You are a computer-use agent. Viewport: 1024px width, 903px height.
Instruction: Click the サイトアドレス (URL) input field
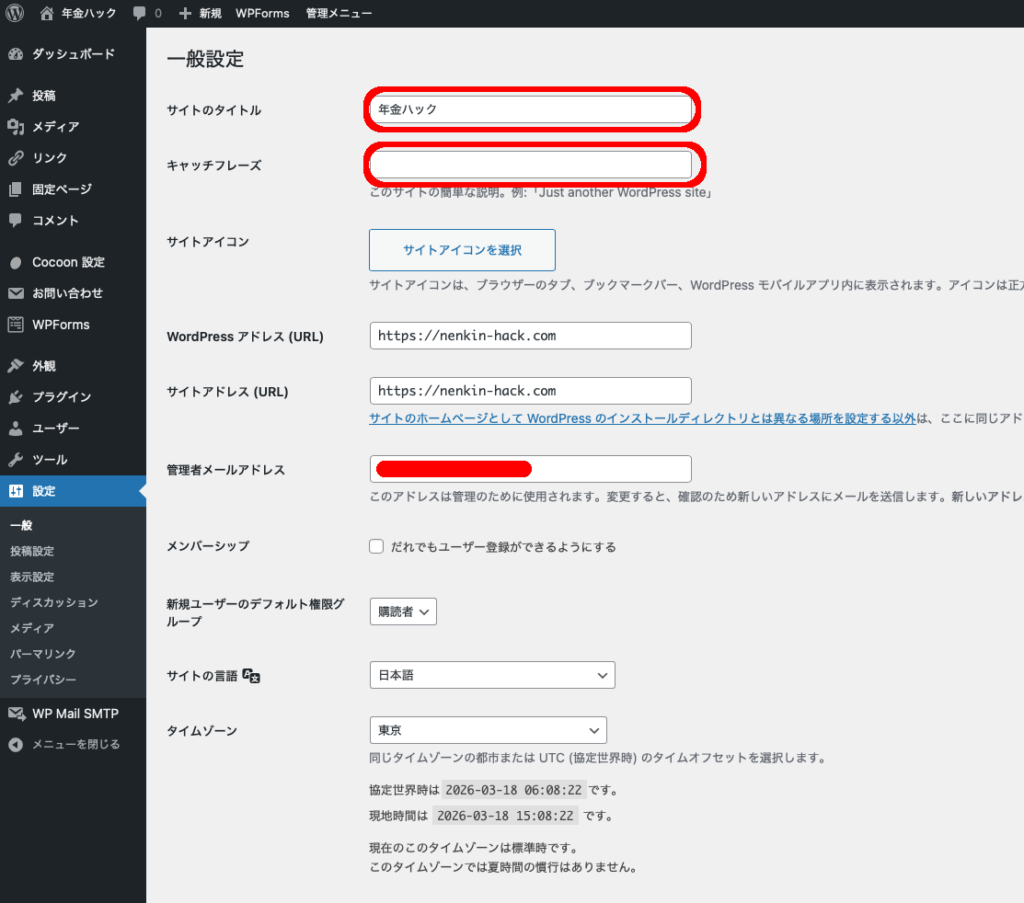click(x=530, y=391)
